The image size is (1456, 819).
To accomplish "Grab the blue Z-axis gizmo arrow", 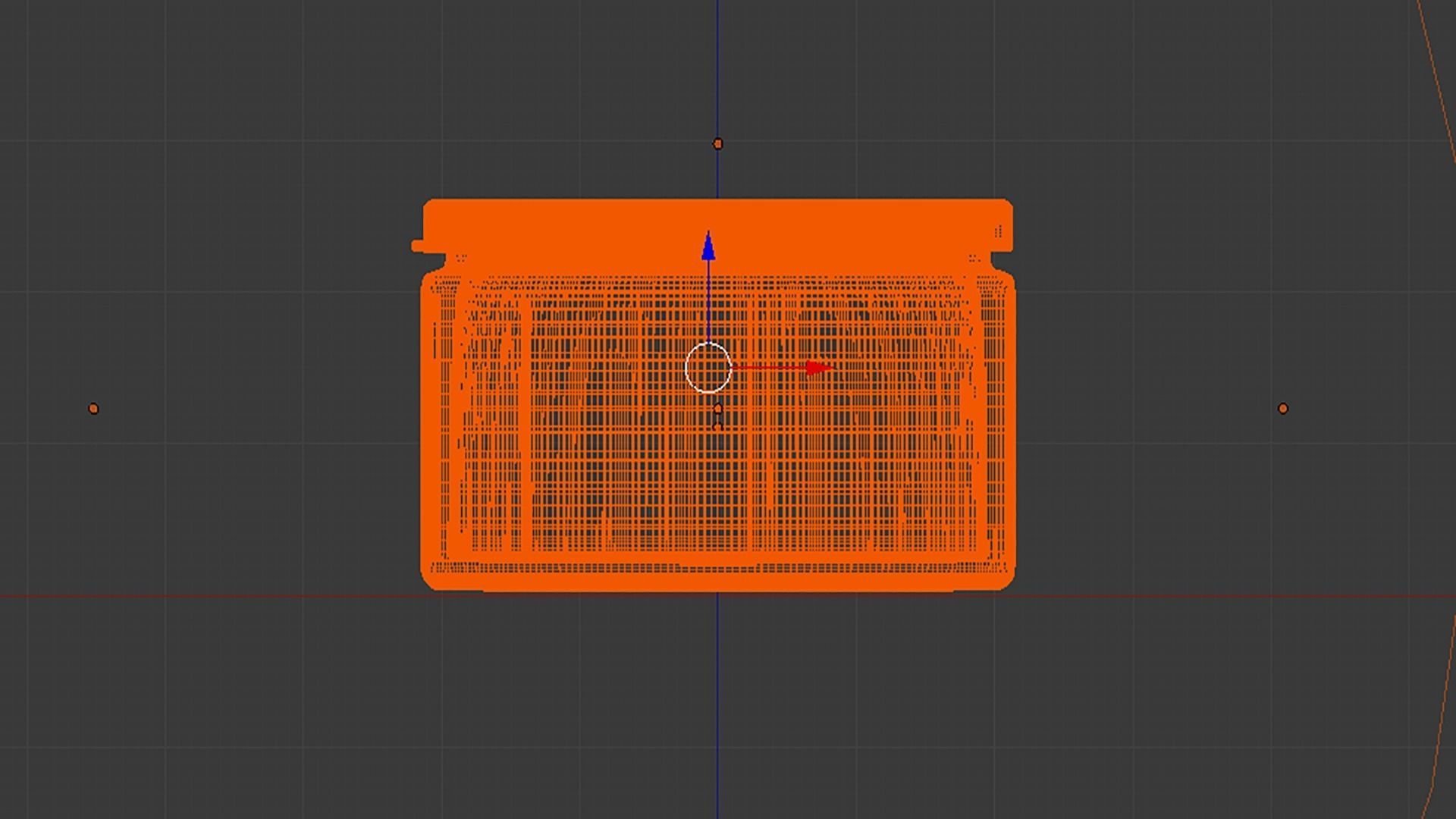I will click(x=708, y=247).
